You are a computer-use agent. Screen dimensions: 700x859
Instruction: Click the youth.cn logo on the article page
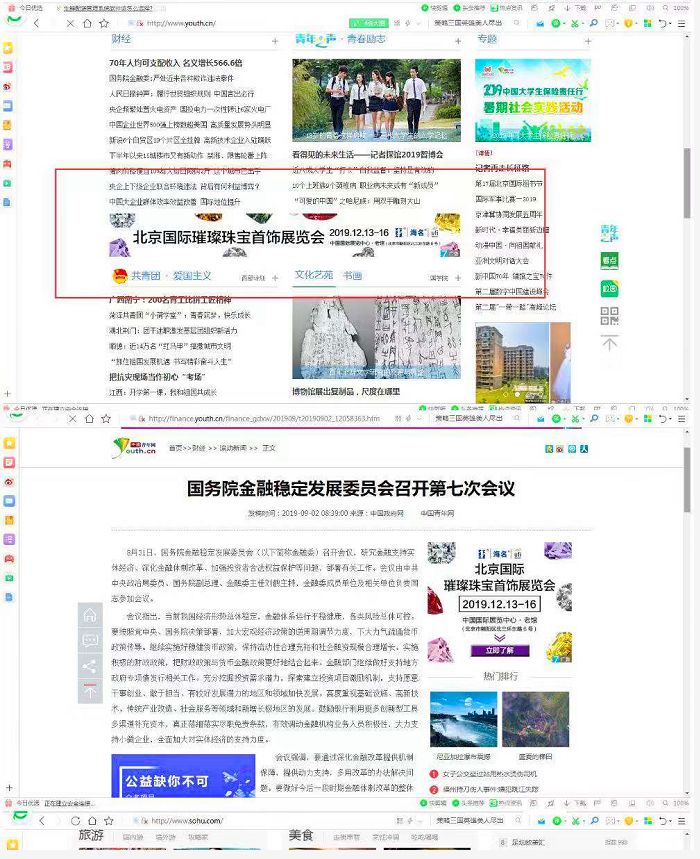coord(134,448)
